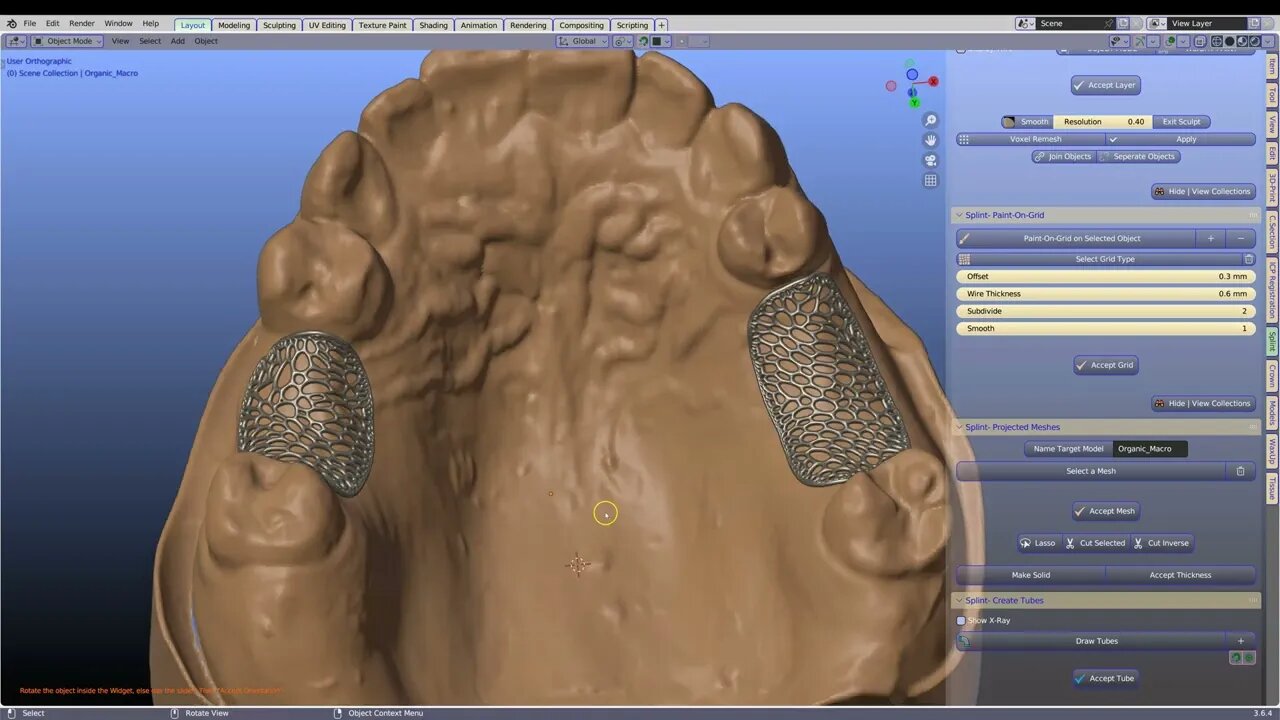Click the Exit Sculpt button
Viewport: 1280px width, 720px height.
tap(1181, 121)
